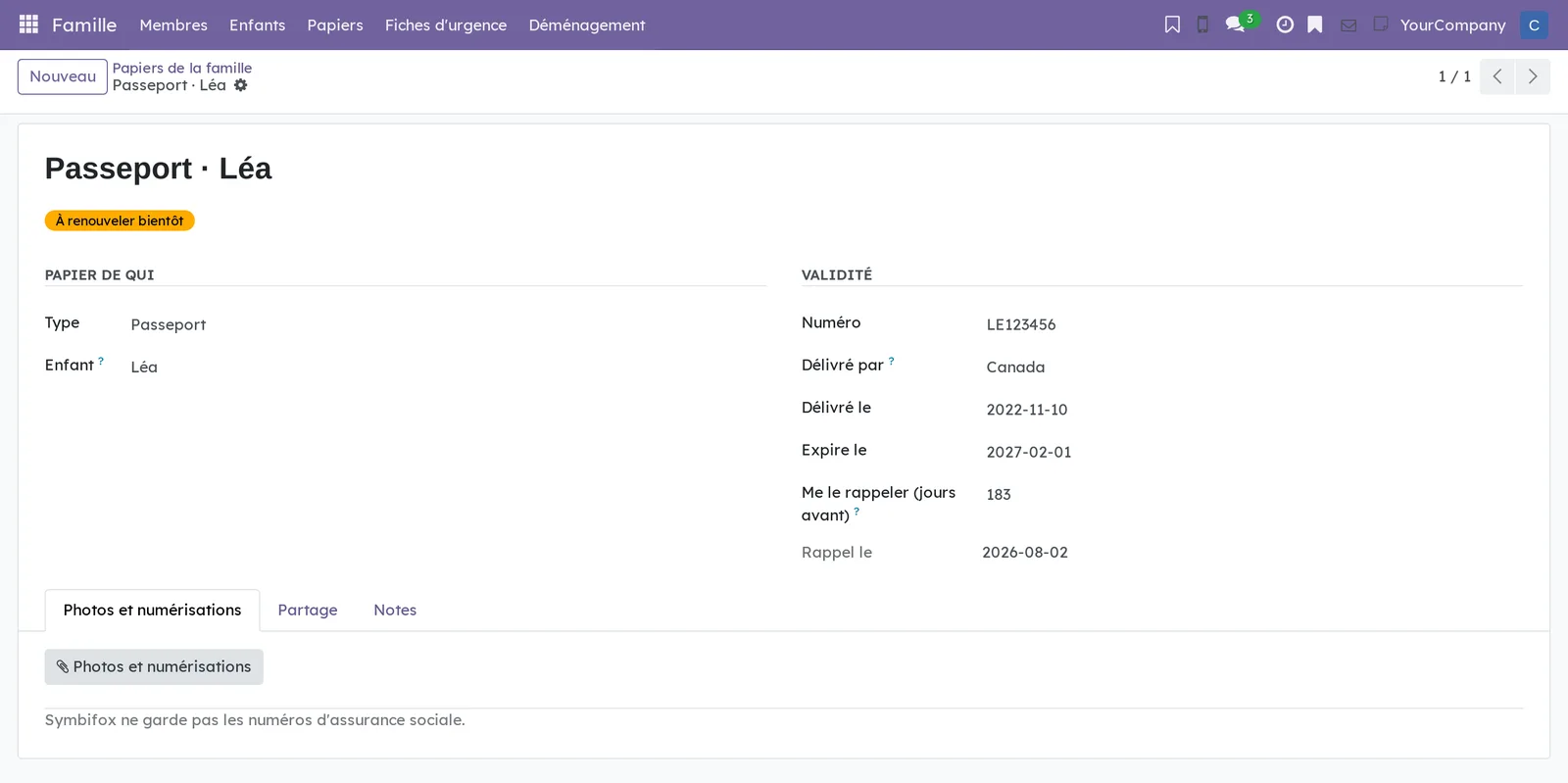Edit the reminder days value 183
Viewport: 1568px width, 783px height.
[x=1254, y=494]
